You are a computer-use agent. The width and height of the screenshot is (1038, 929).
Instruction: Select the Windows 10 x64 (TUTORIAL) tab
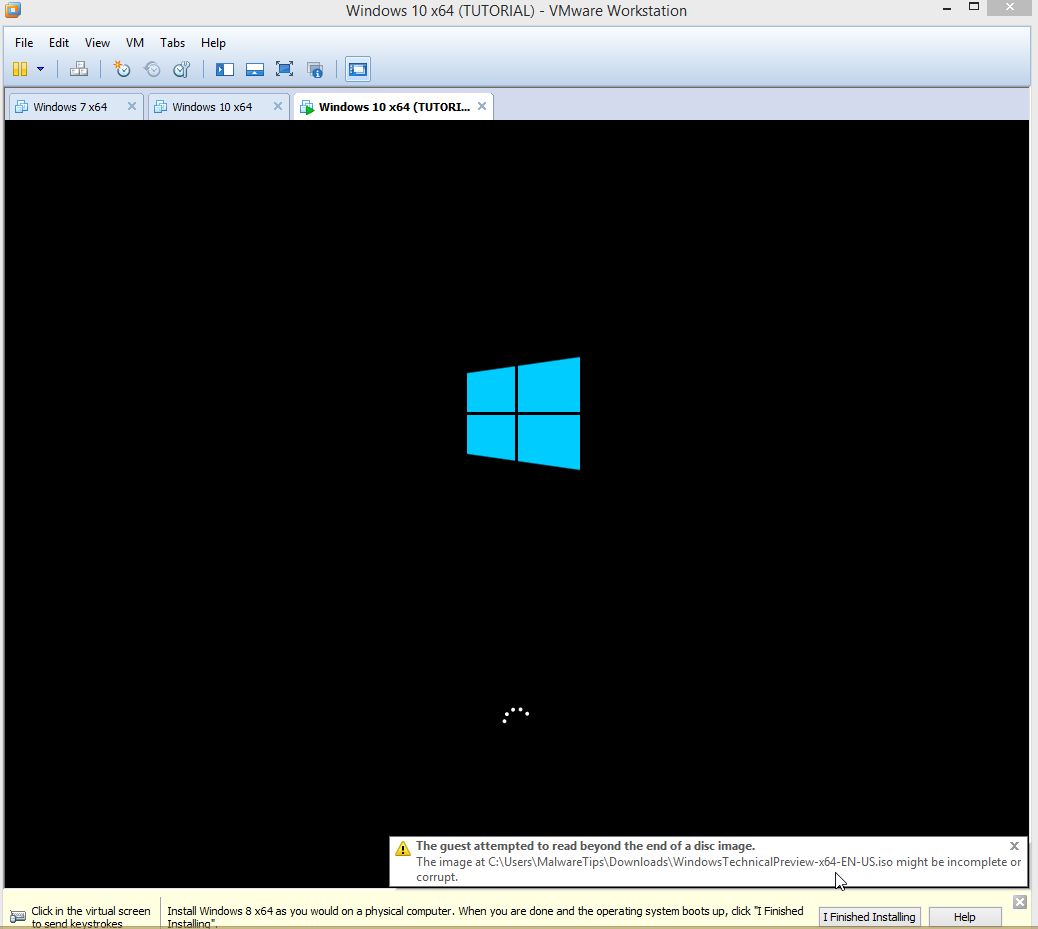pyautogui.click(x=394, y=107)
